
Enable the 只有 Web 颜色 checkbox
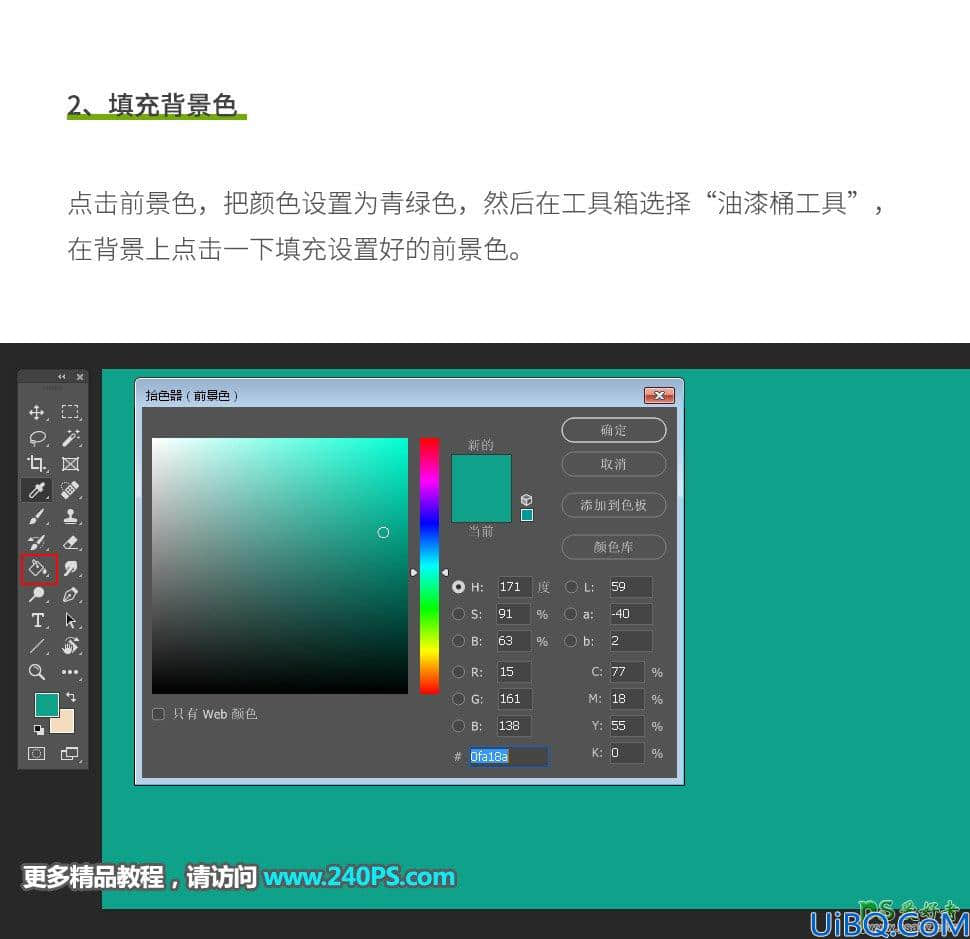pos(158,714)
